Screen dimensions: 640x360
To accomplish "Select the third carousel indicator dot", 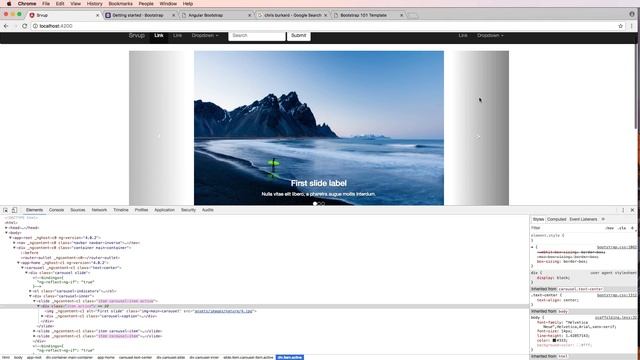I will (x=323, y=203).
